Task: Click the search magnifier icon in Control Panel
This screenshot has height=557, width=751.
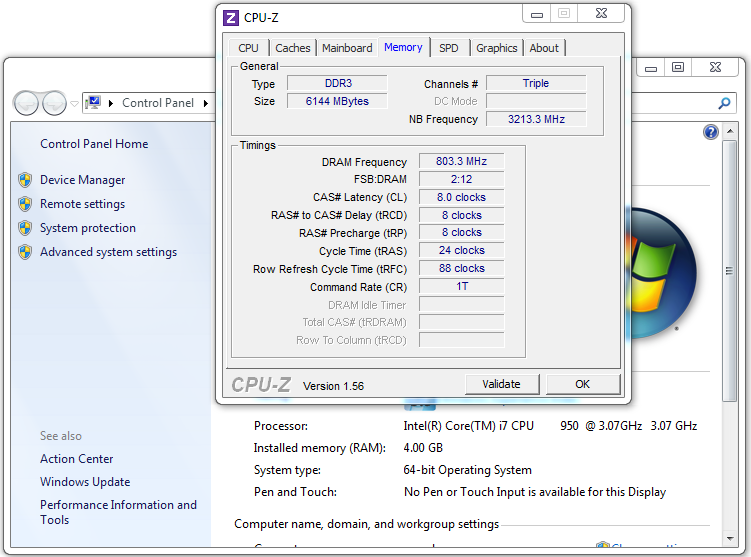Action: [725, 103]
